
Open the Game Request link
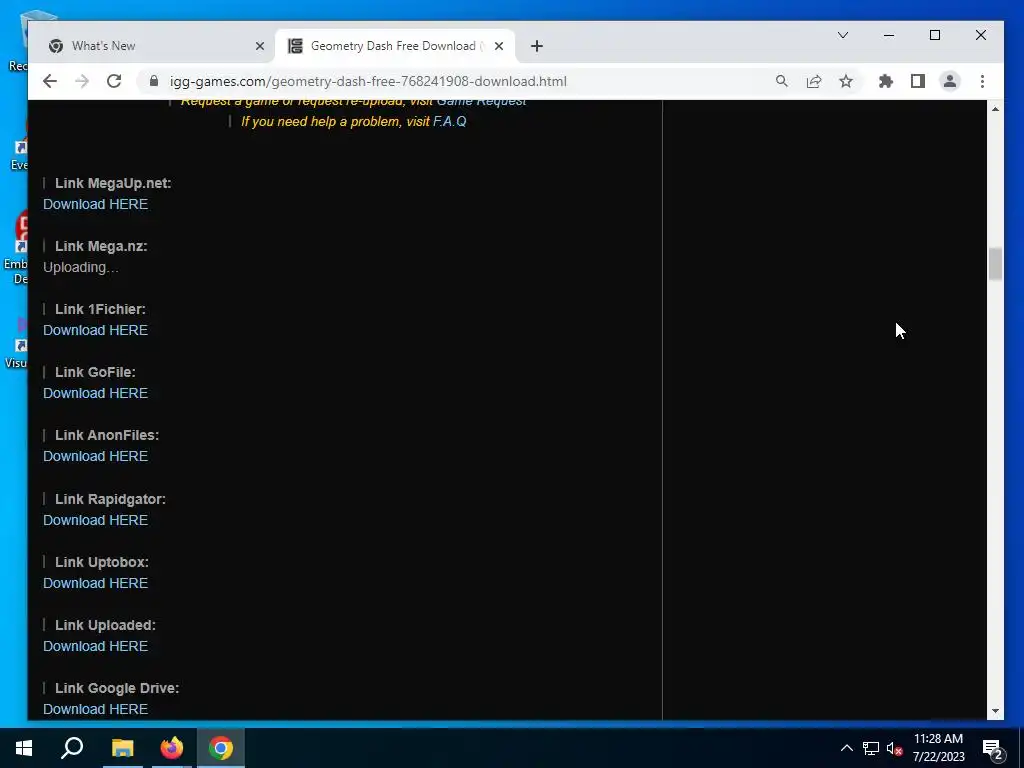click(481, 101)
